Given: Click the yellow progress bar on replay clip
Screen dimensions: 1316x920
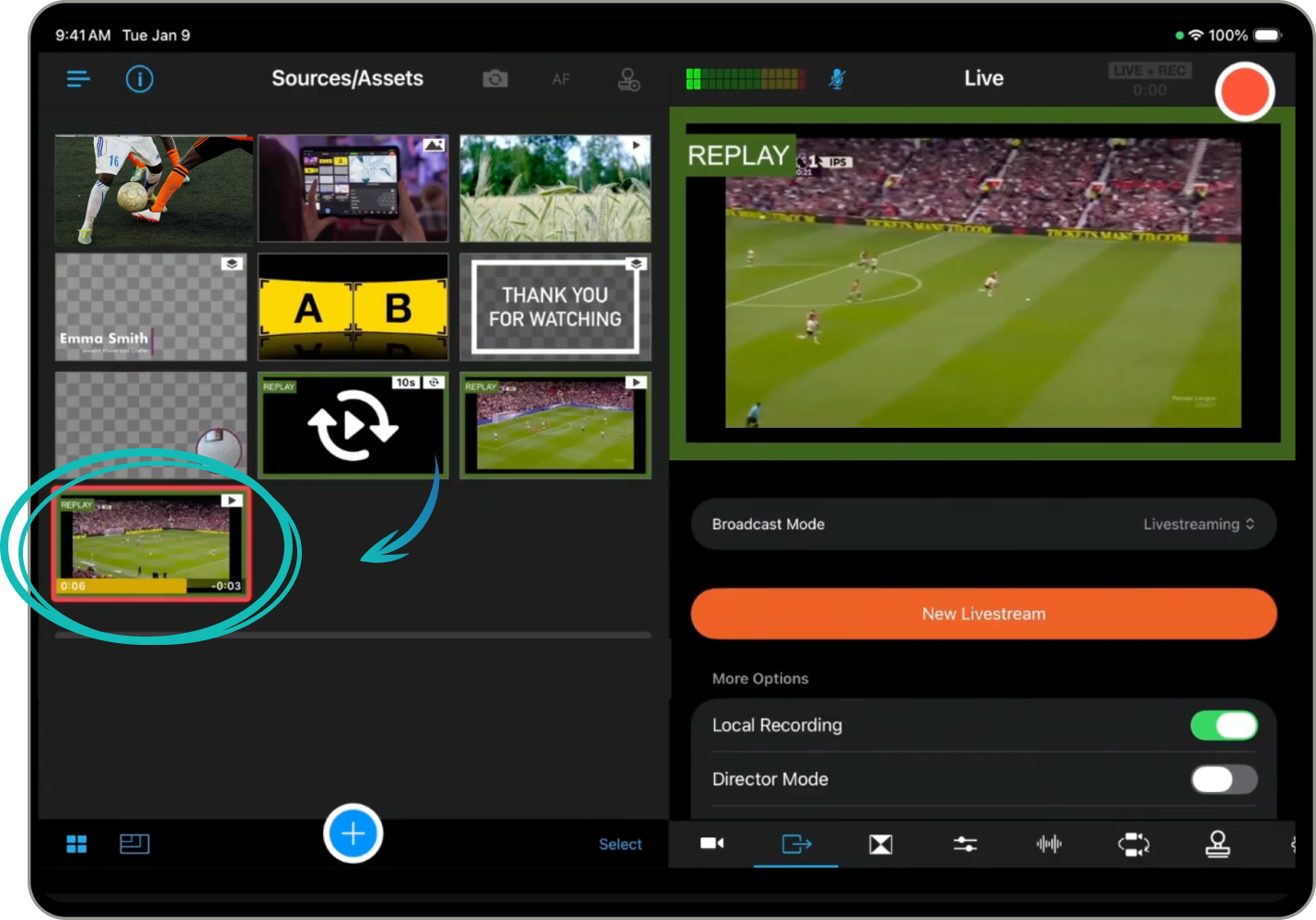Looking at the screenshot, I should (121, 586).
